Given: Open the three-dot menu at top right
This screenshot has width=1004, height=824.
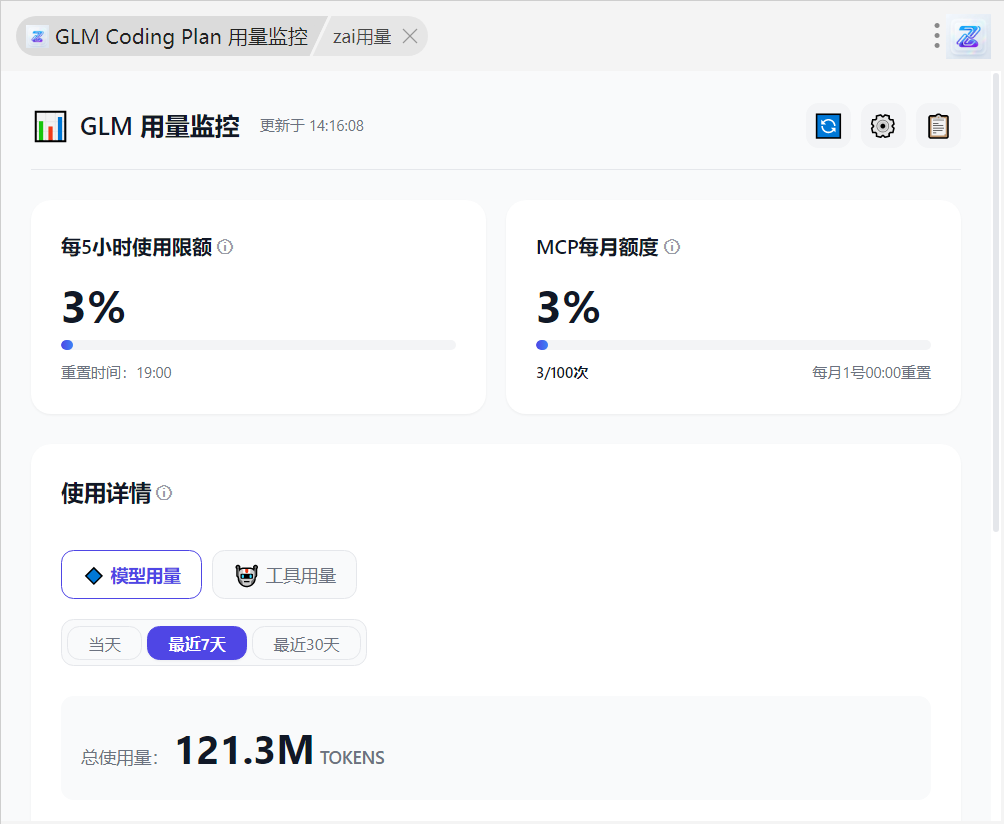Looking at the screenshot, I should [x=936, y=37].
